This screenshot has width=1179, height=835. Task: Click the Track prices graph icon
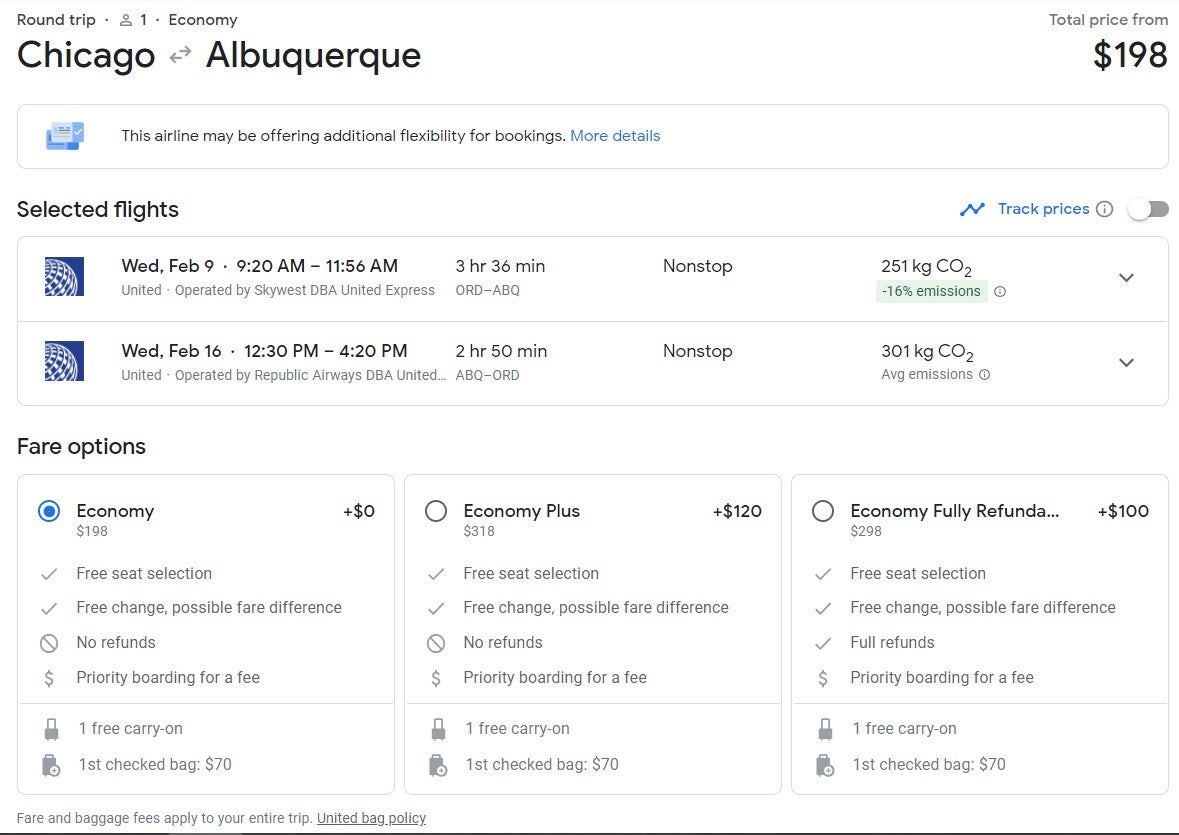pyautogui.click(x=971, y=209)
